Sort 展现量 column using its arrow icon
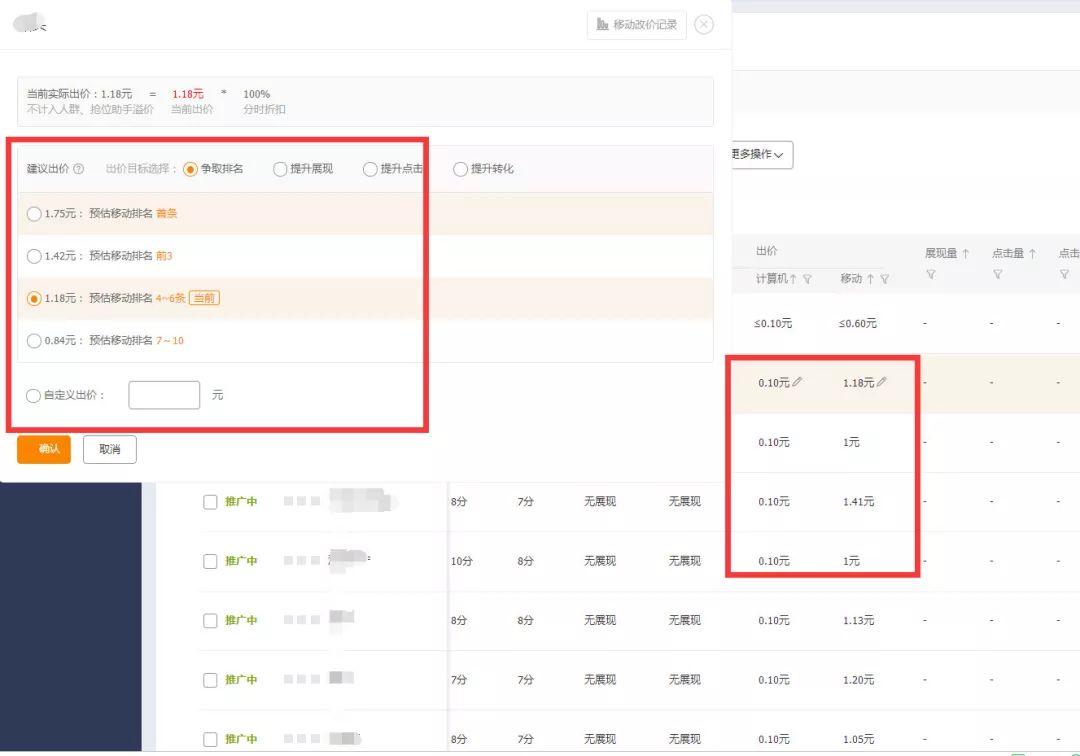Image resolution: width=1080 pixels, height=756 pixels. tap(963, 253)
